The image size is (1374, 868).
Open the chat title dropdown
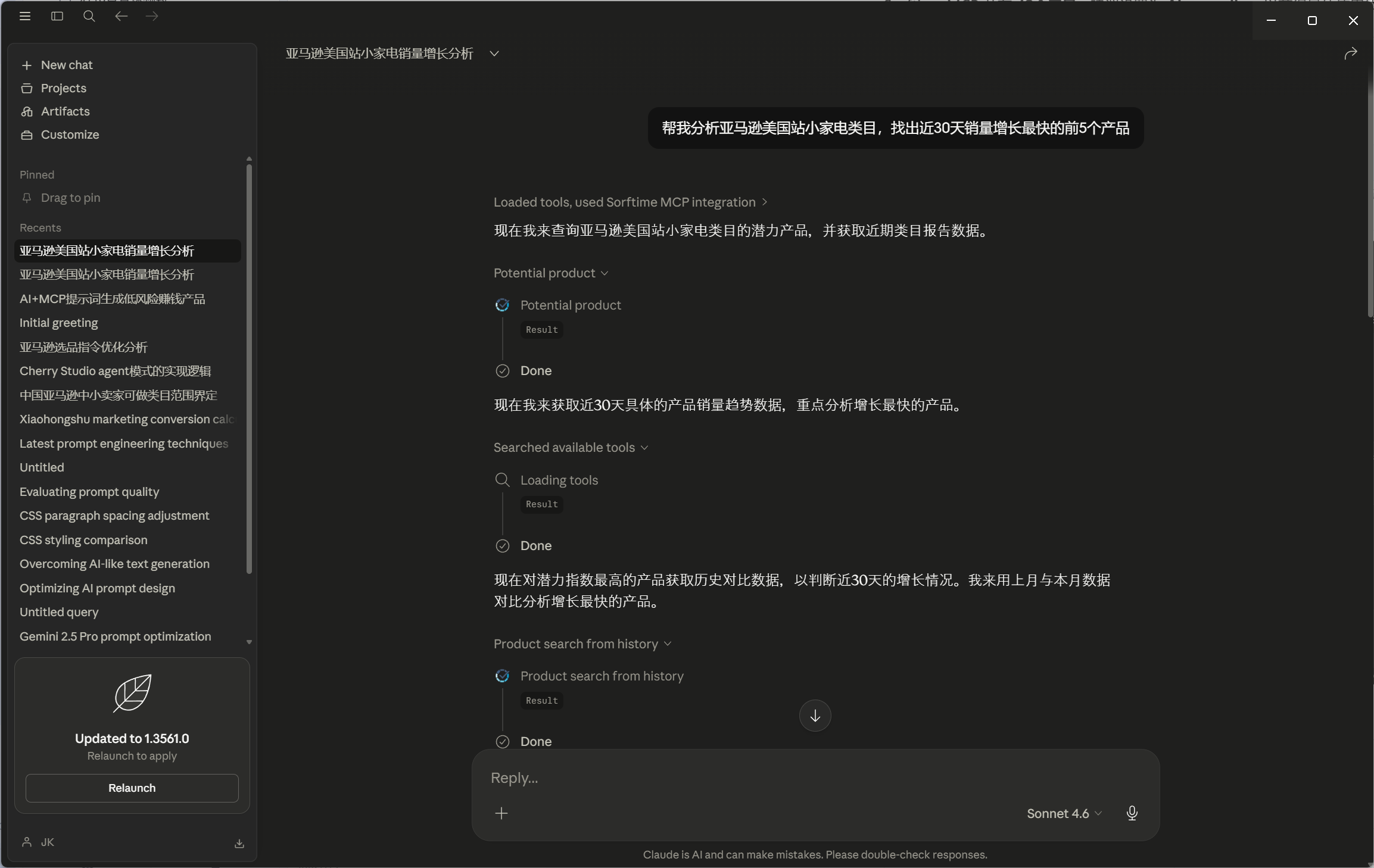[x=494, y=54]
